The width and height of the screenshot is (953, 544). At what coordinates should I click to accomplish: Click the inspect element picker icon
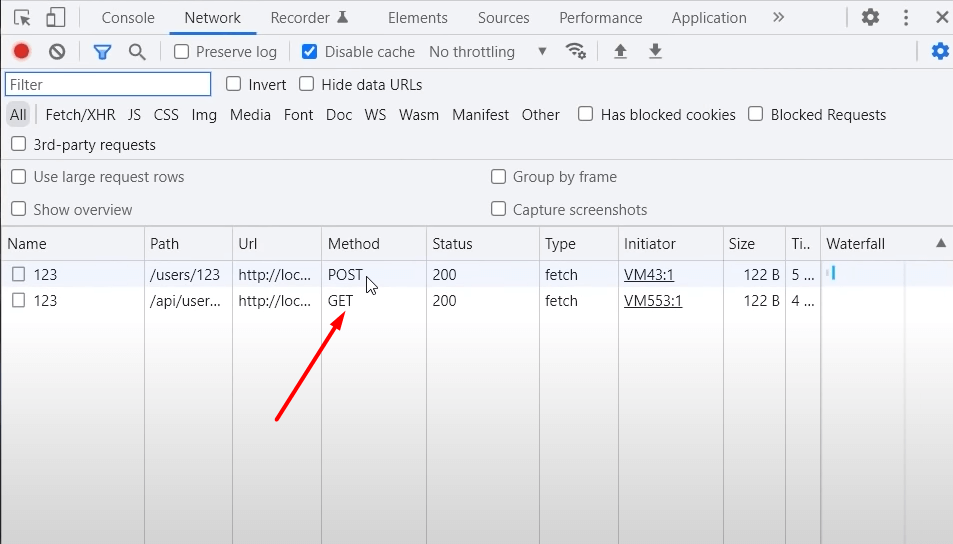22,18
